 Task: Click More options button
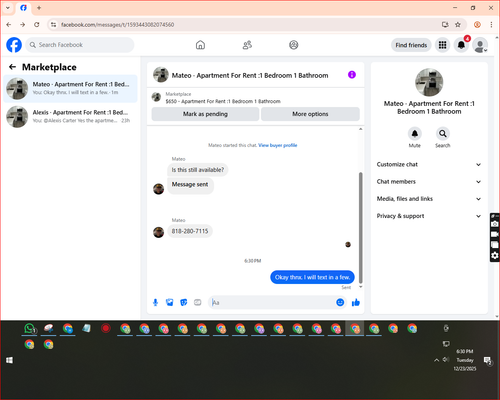pyautogui.click(x=310, y=114)
